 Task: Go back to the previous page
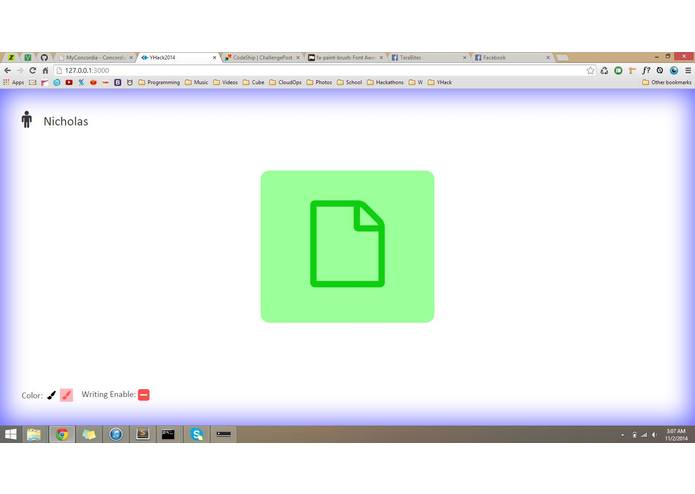8,70
